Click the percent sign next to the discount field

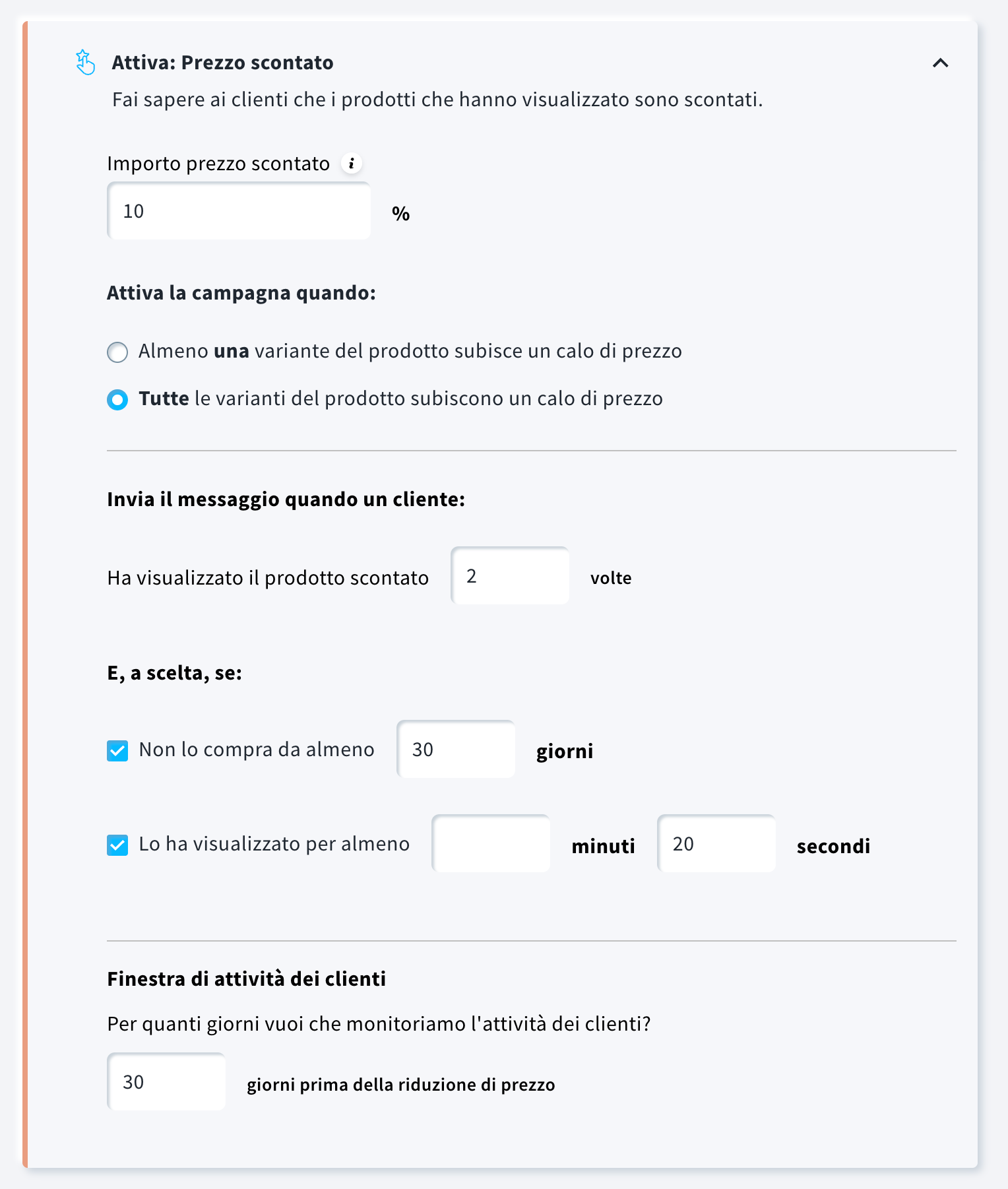click(x=400, y=212)
